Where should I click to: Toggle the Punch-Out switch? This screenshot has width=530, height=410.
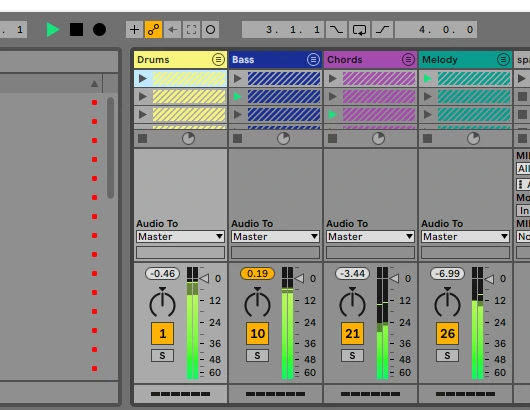[x=383, y=30]
